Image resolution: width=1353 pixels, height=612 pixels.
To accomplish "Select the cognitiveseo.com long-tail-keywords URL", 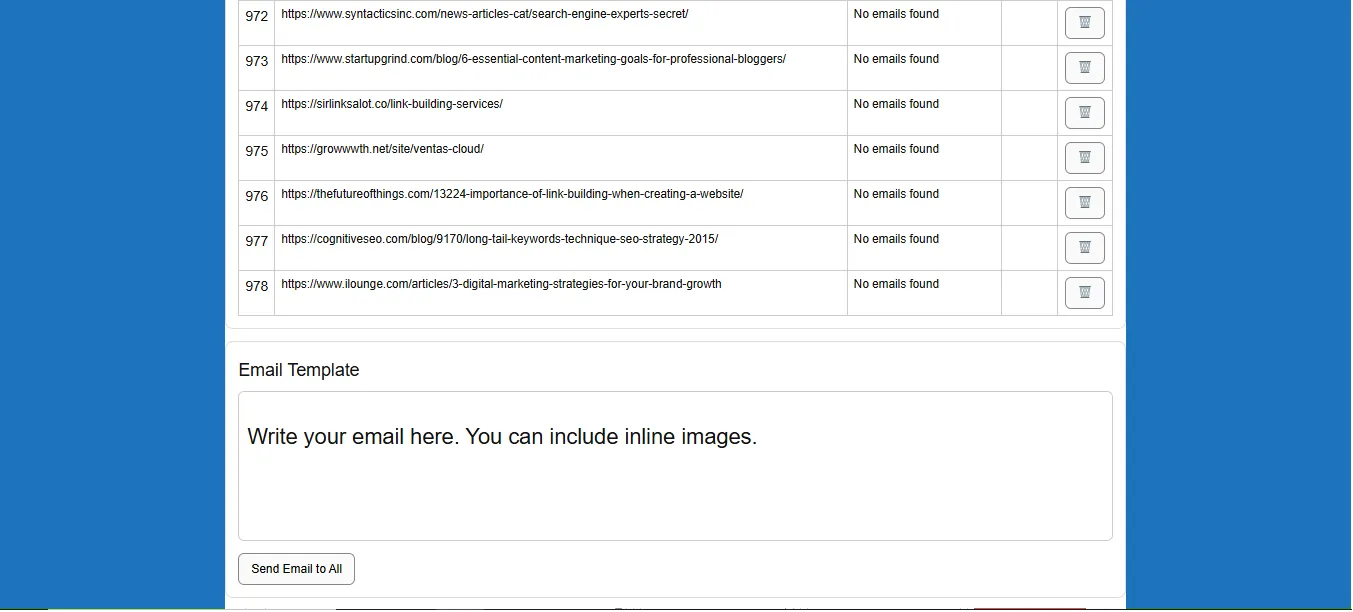I will pos(499,239).
